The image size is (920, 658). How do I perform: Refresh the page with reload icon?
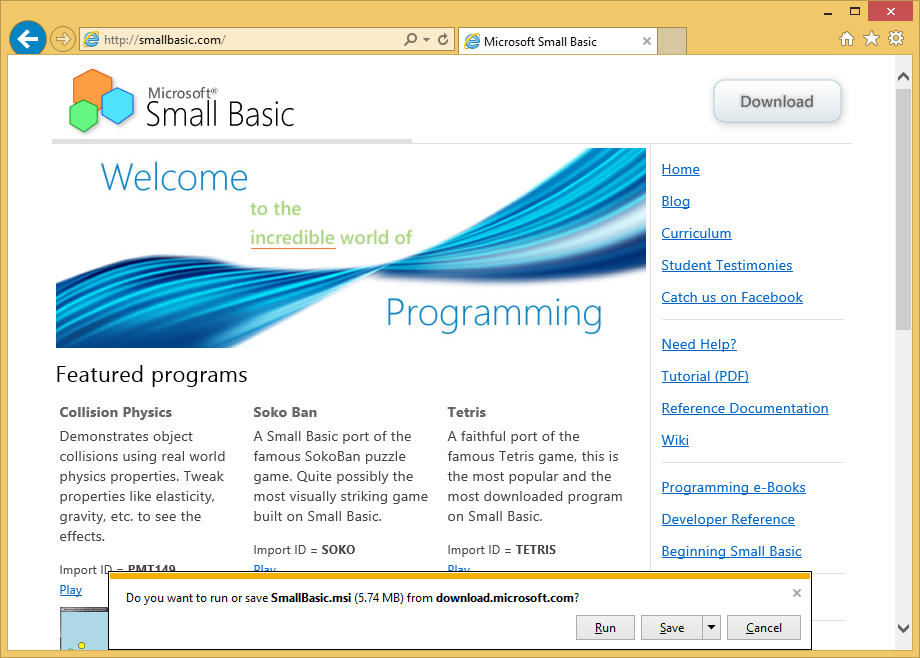pyautogui.click(x=443, y=39)
